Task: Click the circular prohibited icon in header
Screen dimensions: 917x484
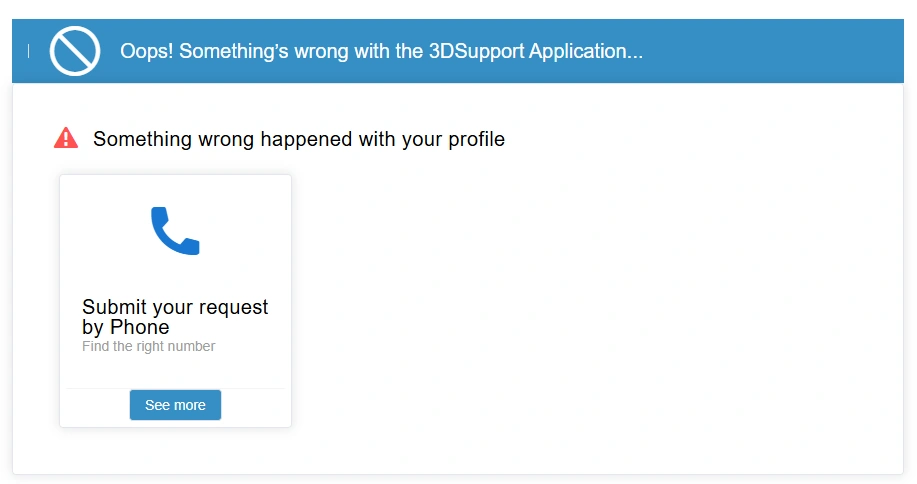Action: tap(75, 51)
